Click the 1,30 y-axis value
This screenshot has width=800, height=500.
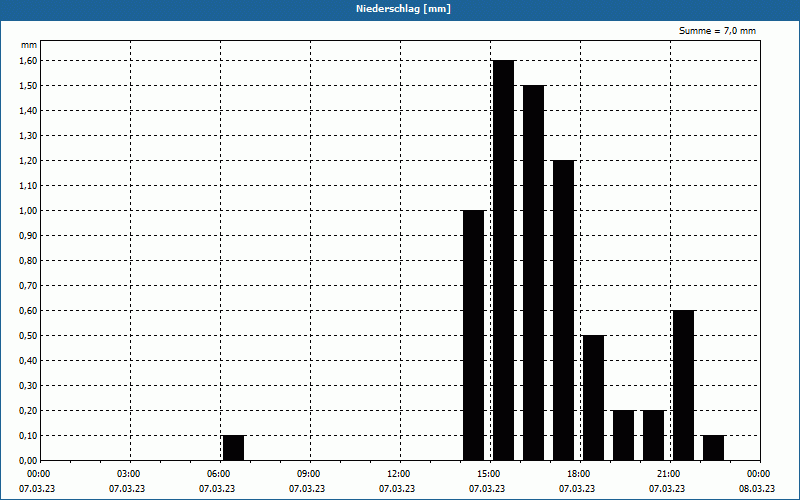[x=28, y=136]
